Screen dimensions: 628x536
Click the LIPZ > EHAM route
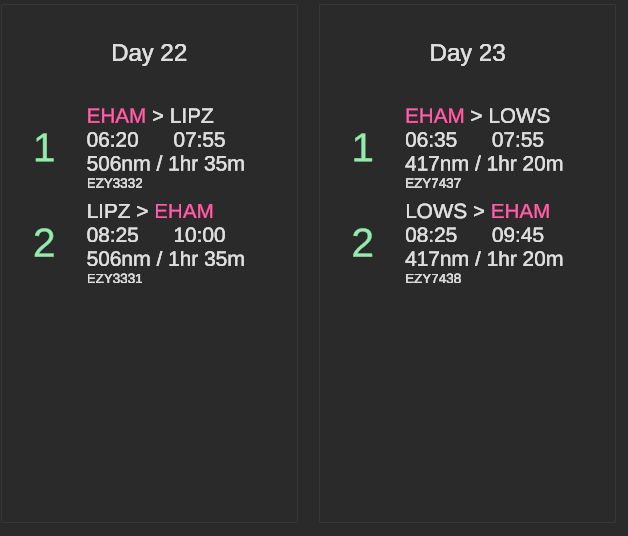tap(150, 211)
